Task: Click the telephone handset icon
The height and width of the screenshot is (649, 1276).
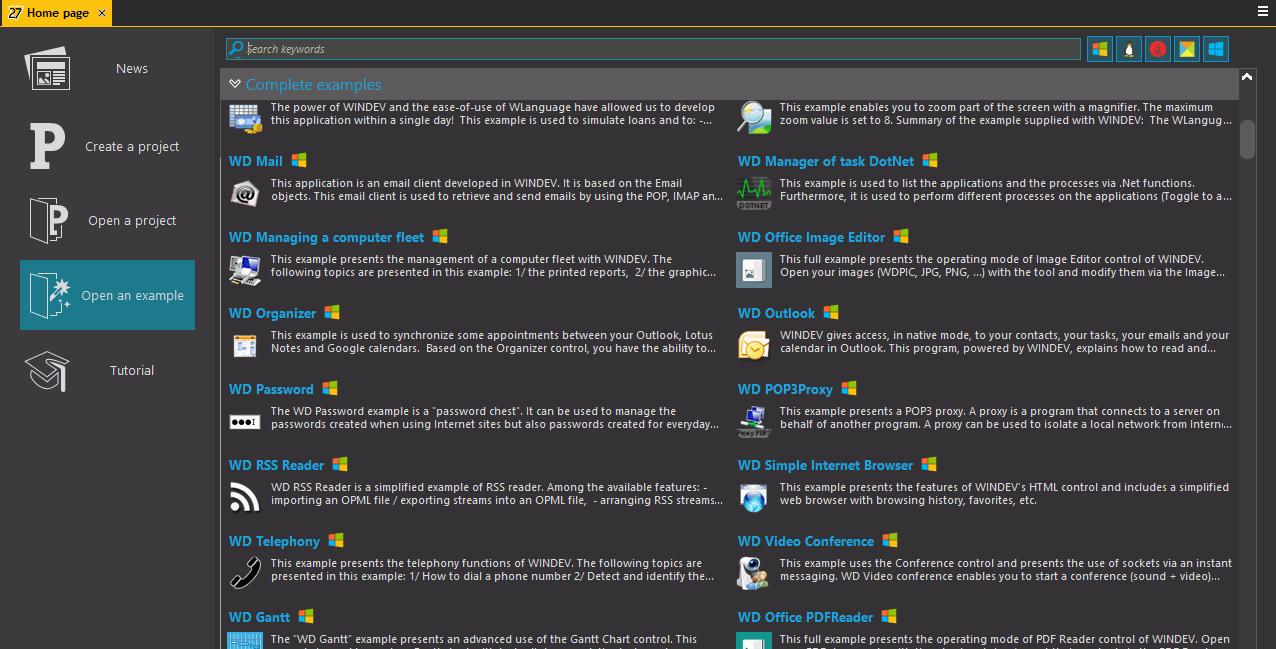Action: pos(245,573)
